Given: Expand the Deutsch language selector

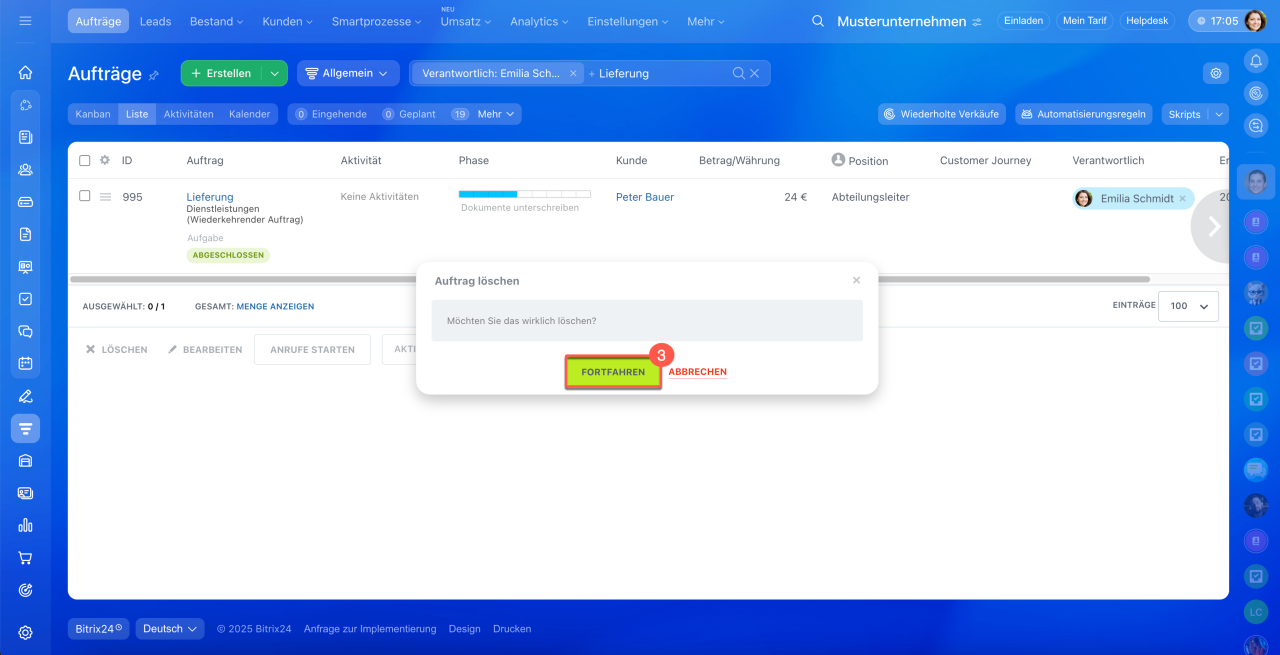Looking at the screenshot, I should (170, 629).
